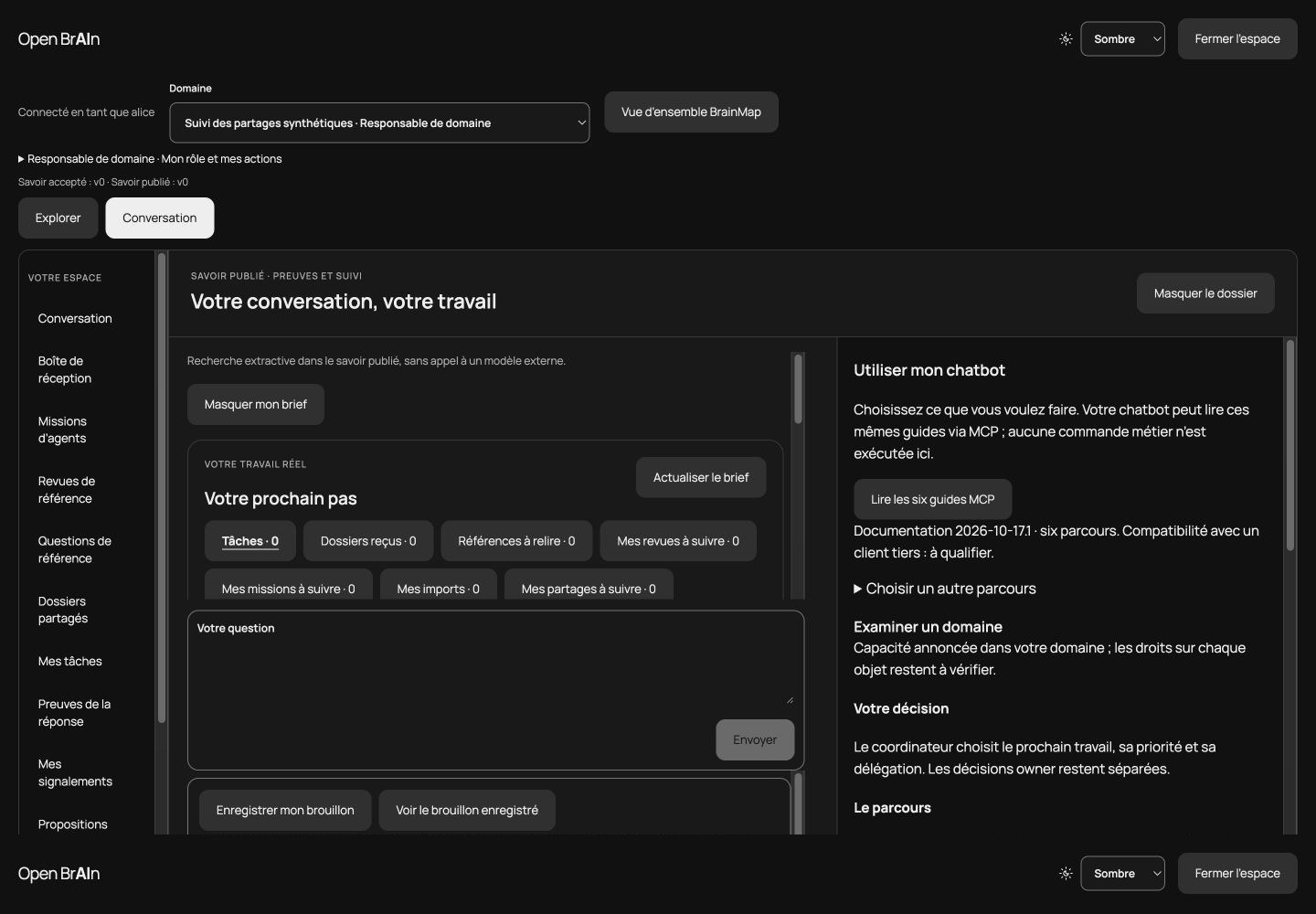The height and width of the screenshot is (914, 1316).
Task: Click the bottom Open BrAIn logo
Action: [59, 874]
